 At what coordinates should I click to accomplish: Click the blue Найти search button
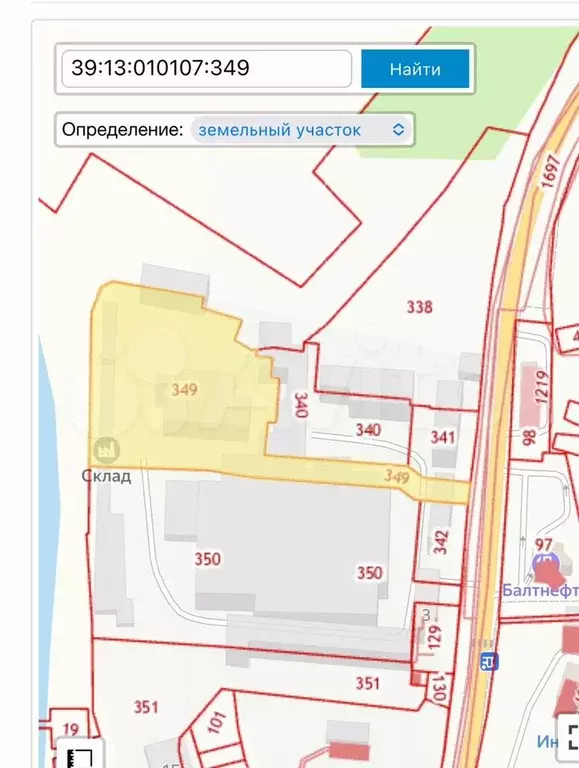coord(415,69)
